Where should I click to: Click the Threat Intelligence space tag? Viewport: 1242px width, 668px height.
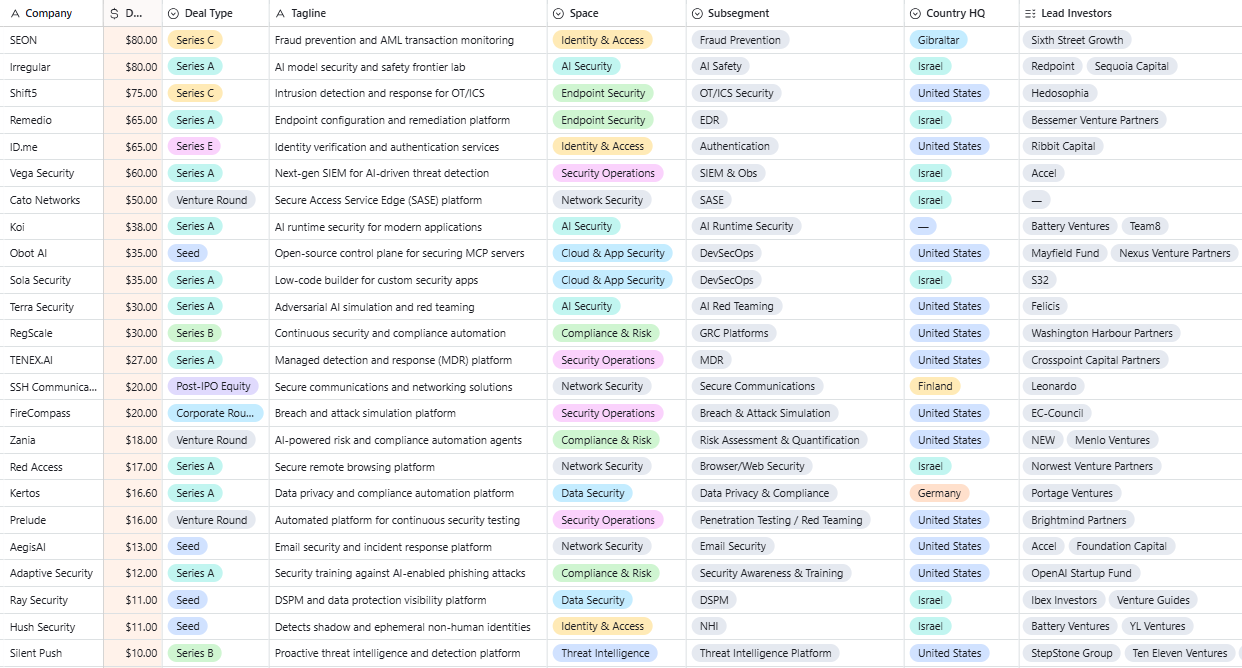[x=605, y=653]
